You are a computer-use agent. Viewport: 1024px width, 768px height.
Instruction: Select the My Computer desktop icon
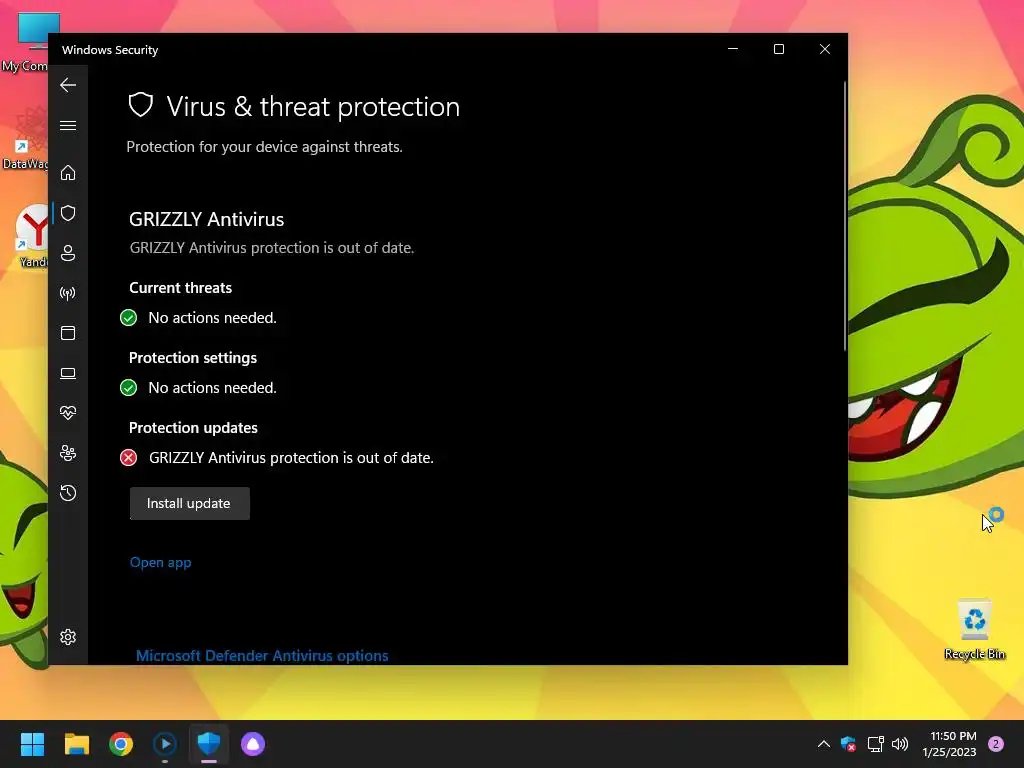25,42
